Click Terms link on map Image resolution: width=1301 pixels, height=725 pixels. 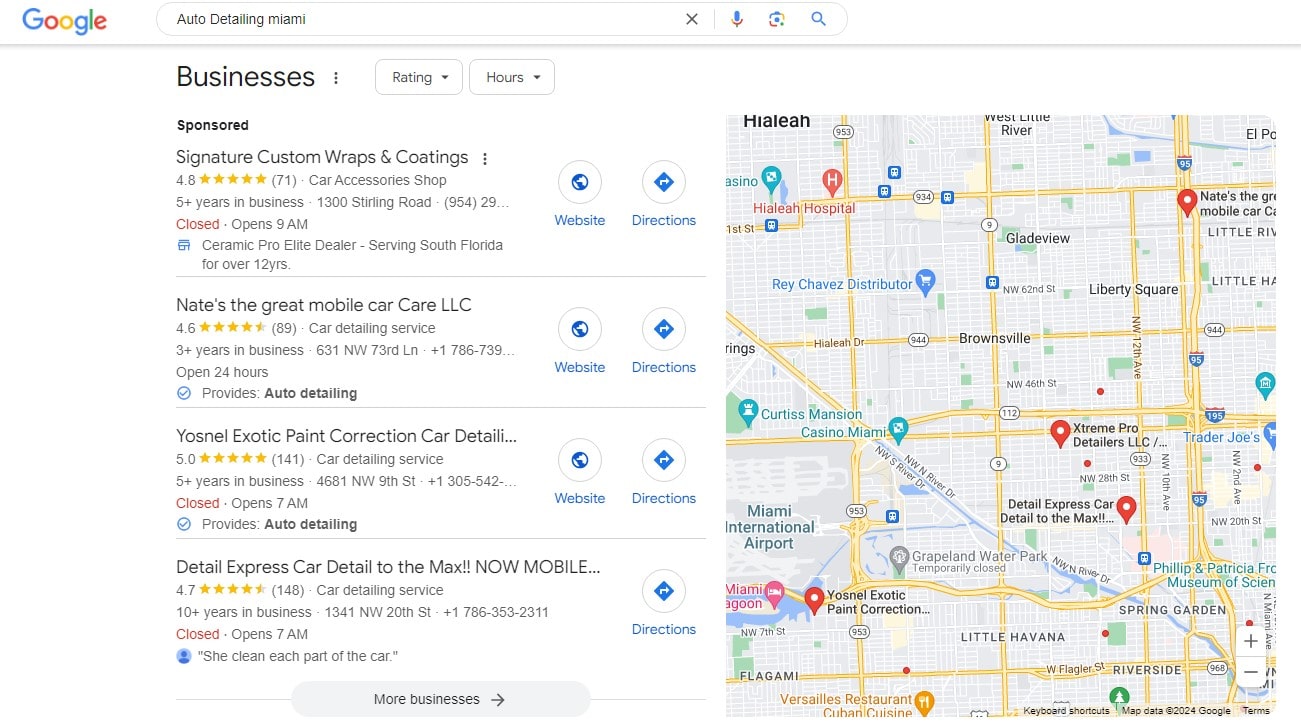click(x=1256, y=711)
